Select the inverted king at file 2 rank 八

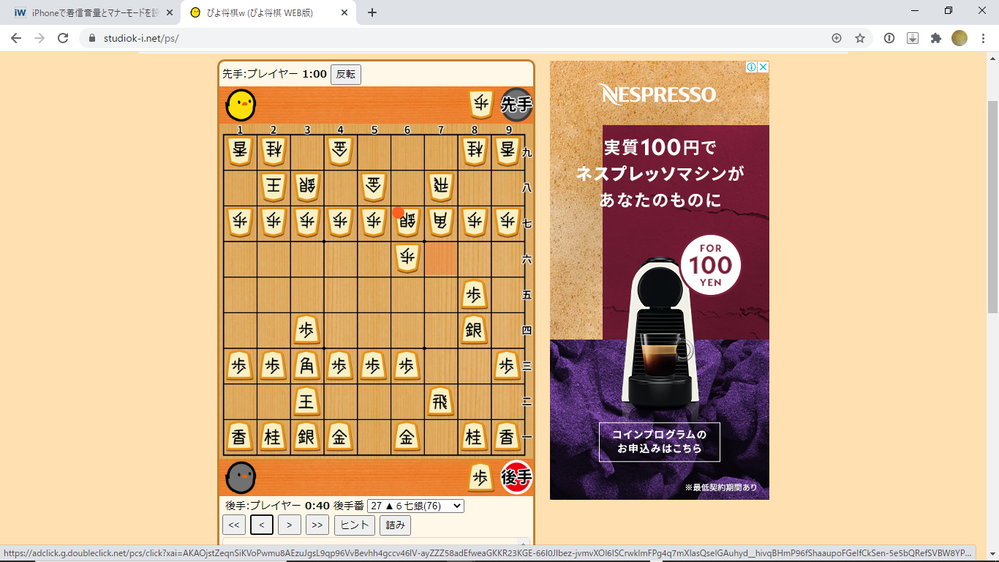point(273,186)
